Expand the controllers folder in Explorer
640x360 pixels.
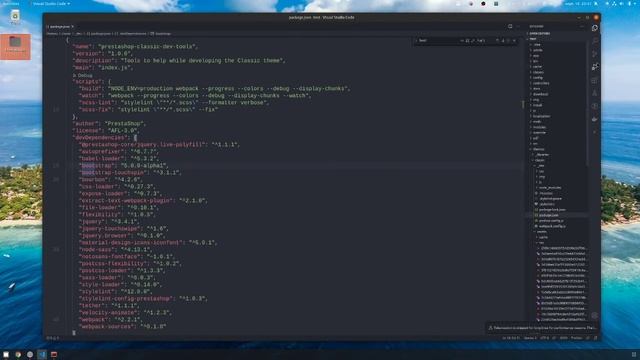(541, 83)
